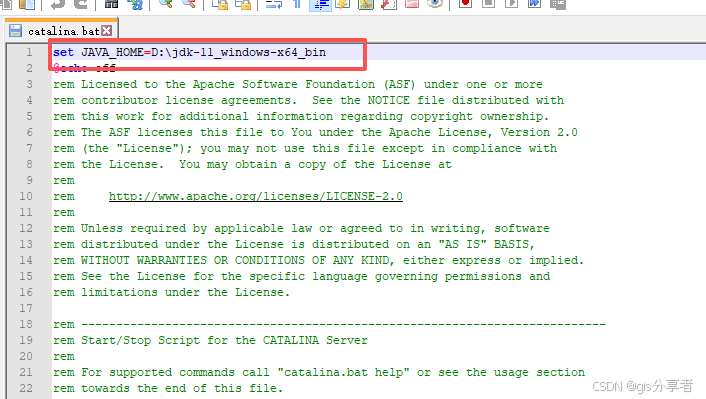Click the path 'D:\jdk-11_windows-x64_bin'

pos(238,52)
